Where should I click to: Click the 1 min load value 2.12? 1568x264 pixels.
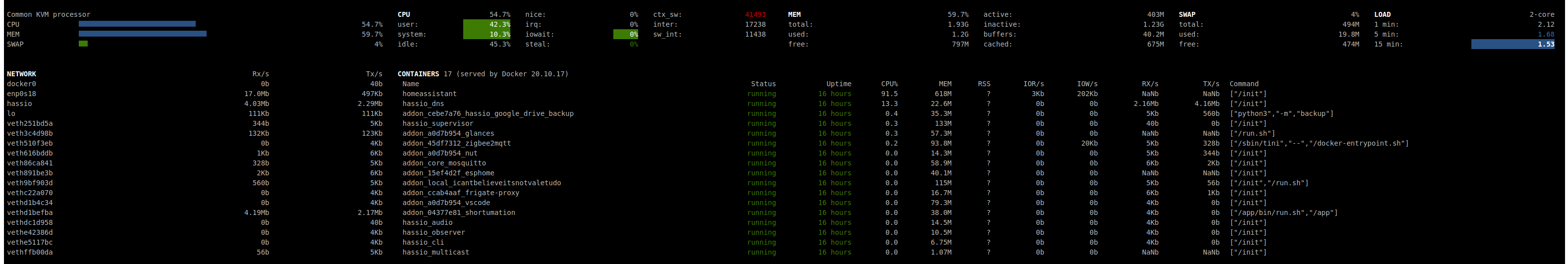pyautogui.click(x=1546, y=24)
